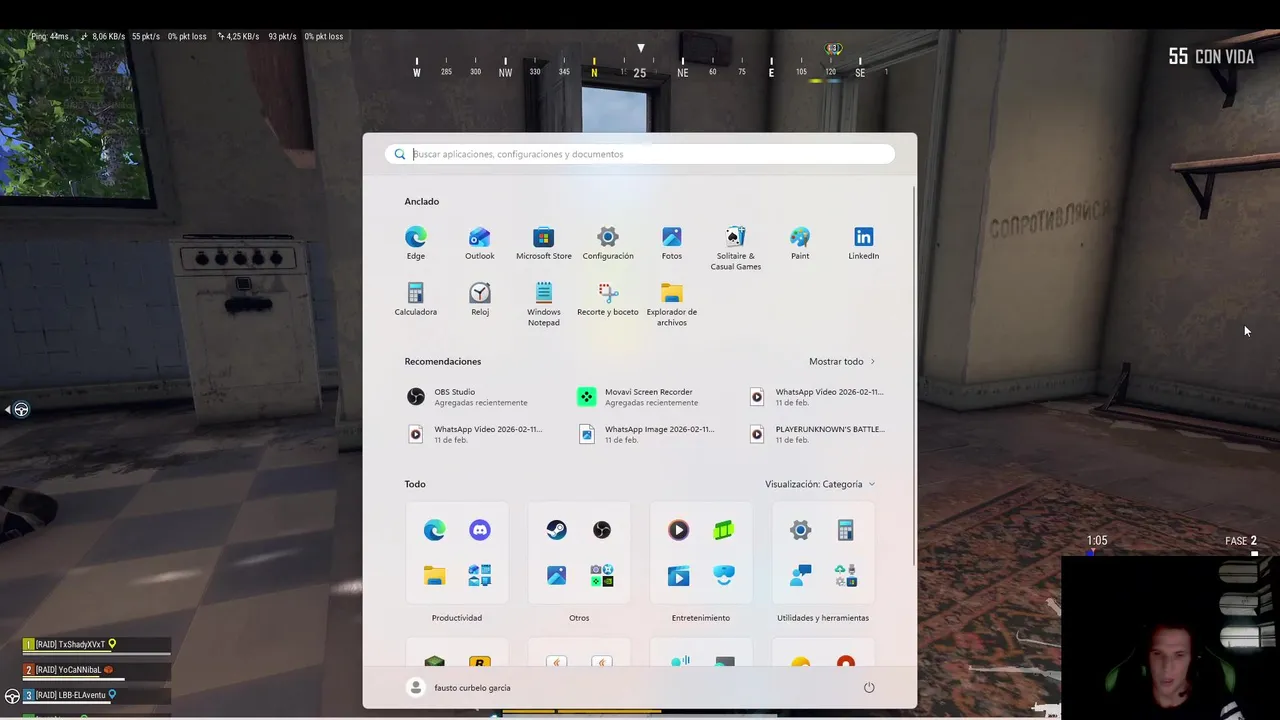
Task: Open the fausto curbelo garcia user account
Action: [x=460, y=688]
